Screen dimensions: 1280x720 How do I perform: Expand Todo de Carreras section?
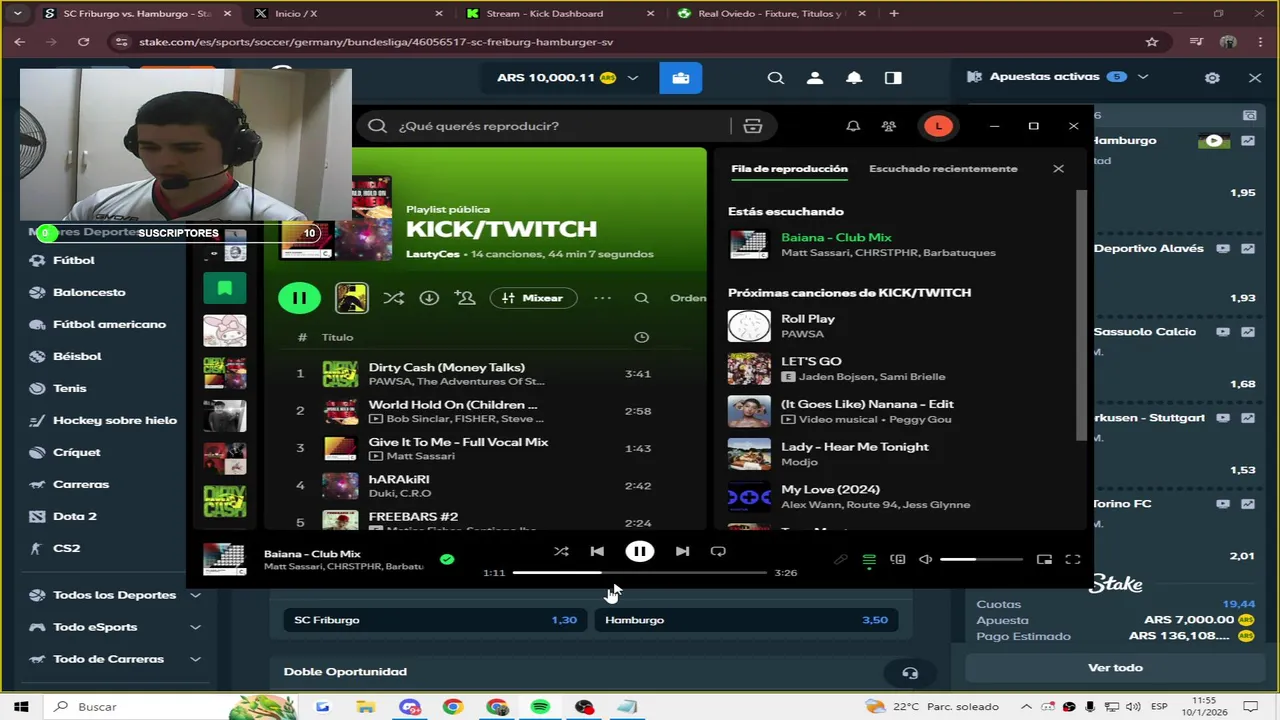pyautogui.click(x=115, y=659)
